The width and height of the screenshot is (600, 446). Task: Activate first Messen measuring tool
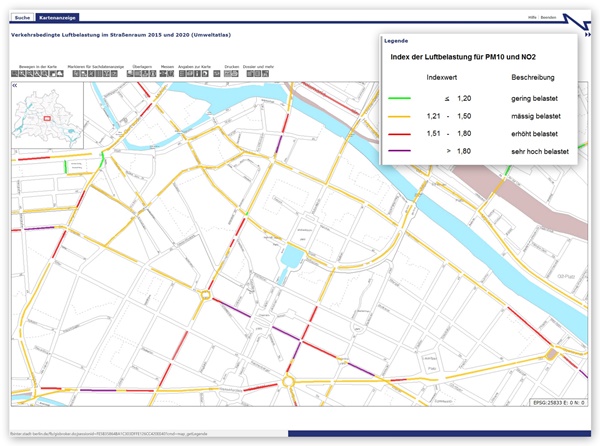pyautogui.click(x=163, y=75)
